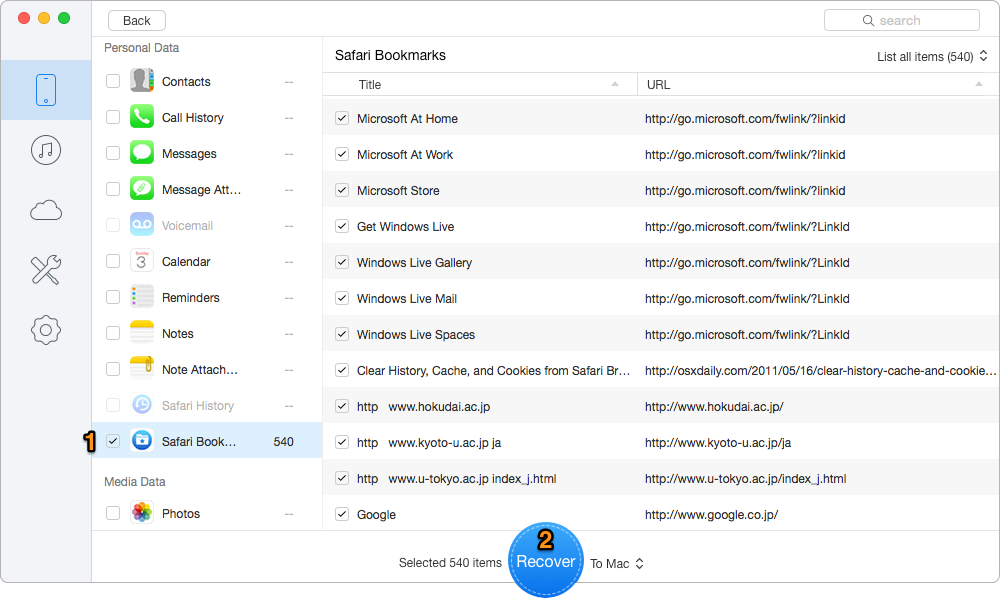Uncheck the Get Windows Live bookmark
This screenshot has height=598, width=1000.
[x=342, y=226]
